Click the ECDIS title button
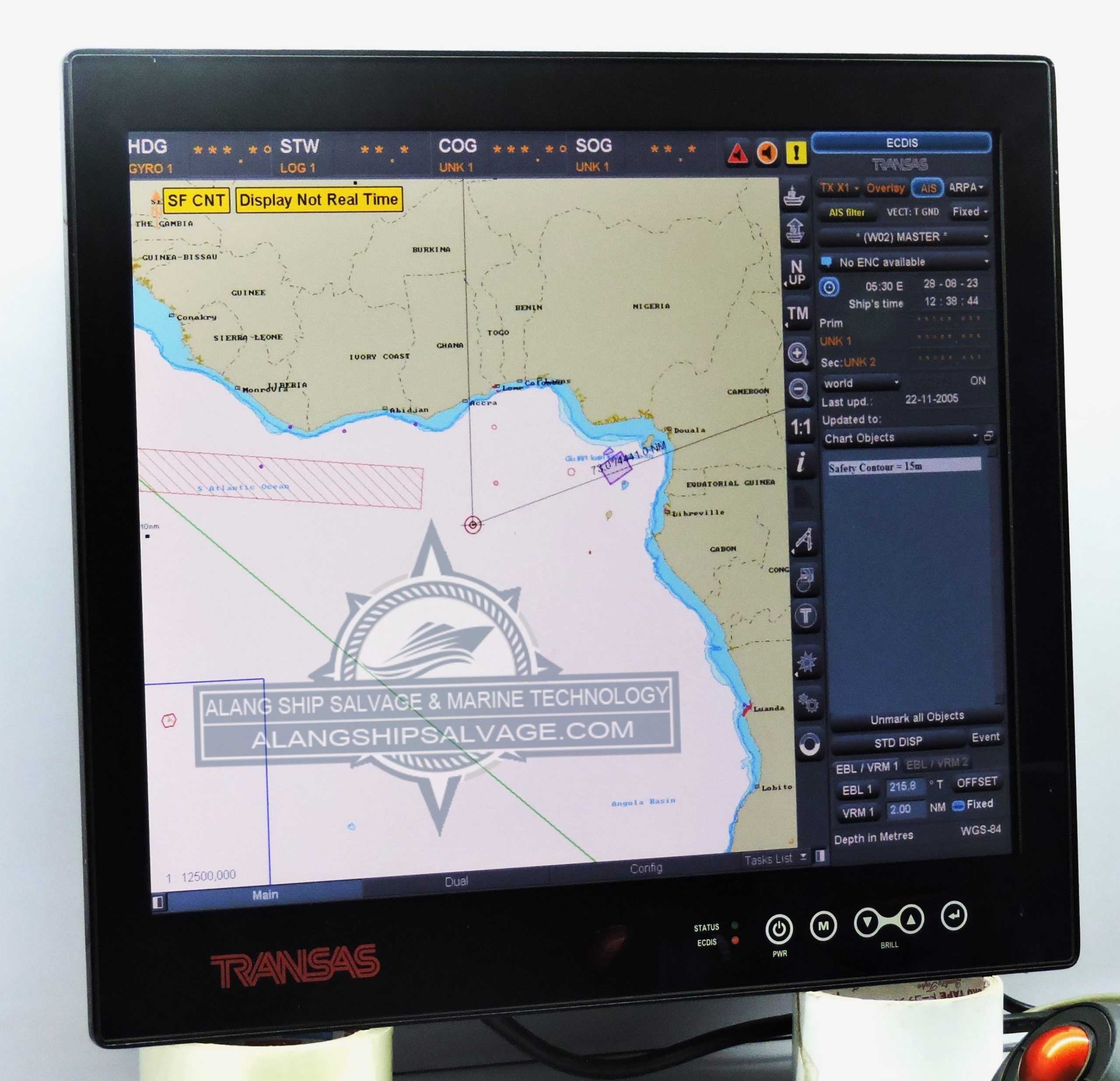Viewport: 1120px width, 1081px height. pyautogui.click(x=902, y=143)
